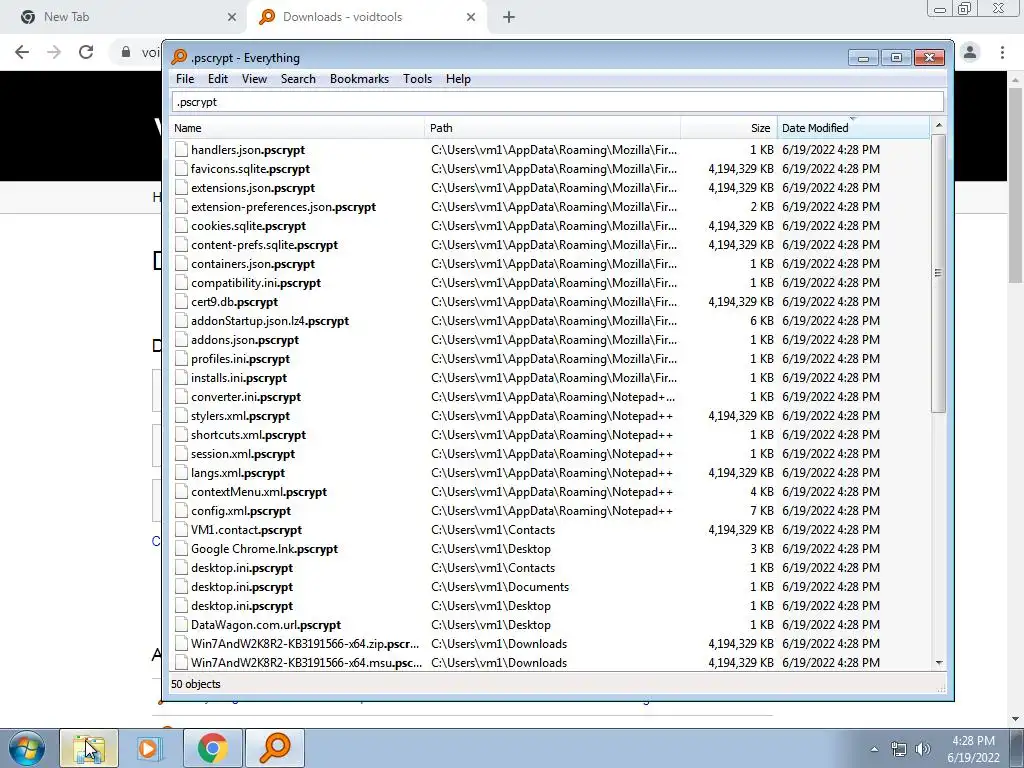Open the Edit menu in Everything
The image size is (1024, 768).
pyautogui.click(x=217, y=79)
